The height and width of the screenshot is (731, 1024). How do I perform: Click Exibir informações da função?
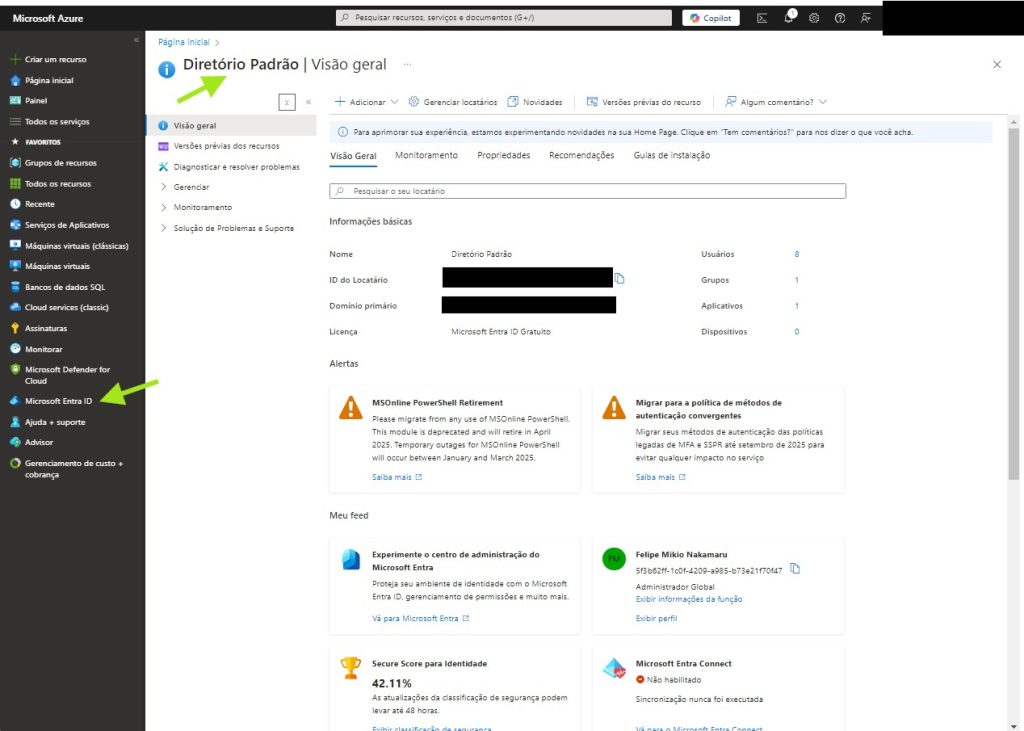click(x=688, y=599)
